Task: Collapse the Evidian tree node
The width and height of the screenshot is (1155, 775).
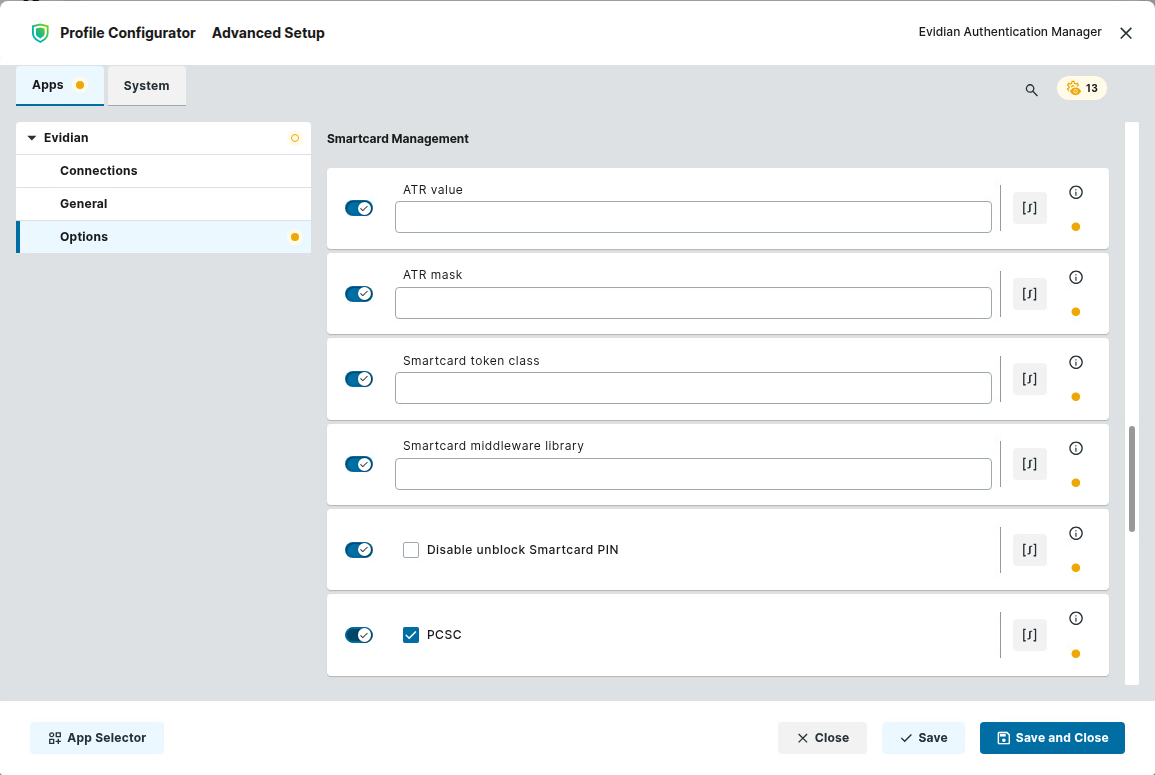Action: [x=32, y=138]
